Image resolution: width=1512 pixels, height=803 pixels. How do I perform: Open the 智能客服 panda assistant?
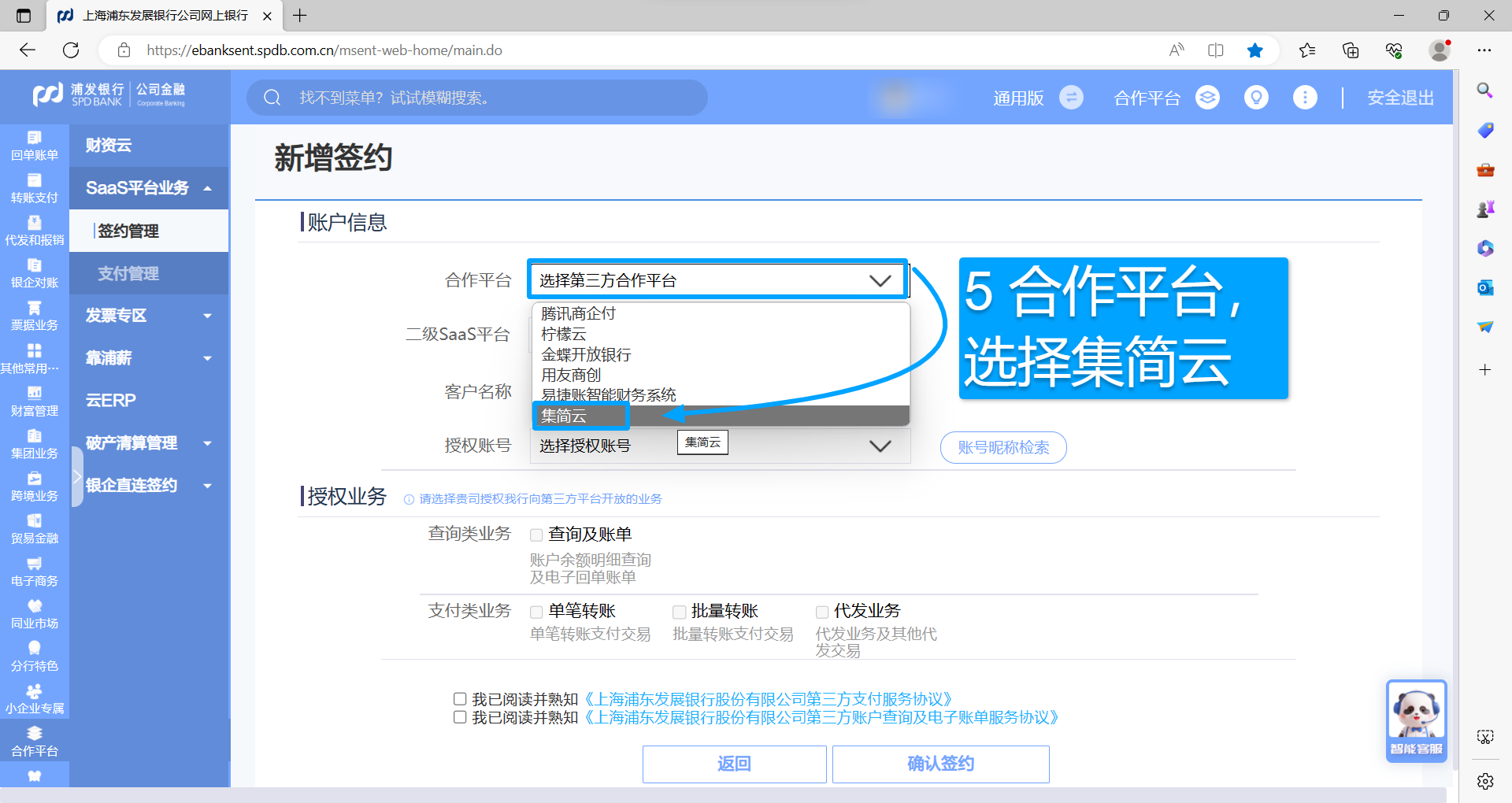1416,720
